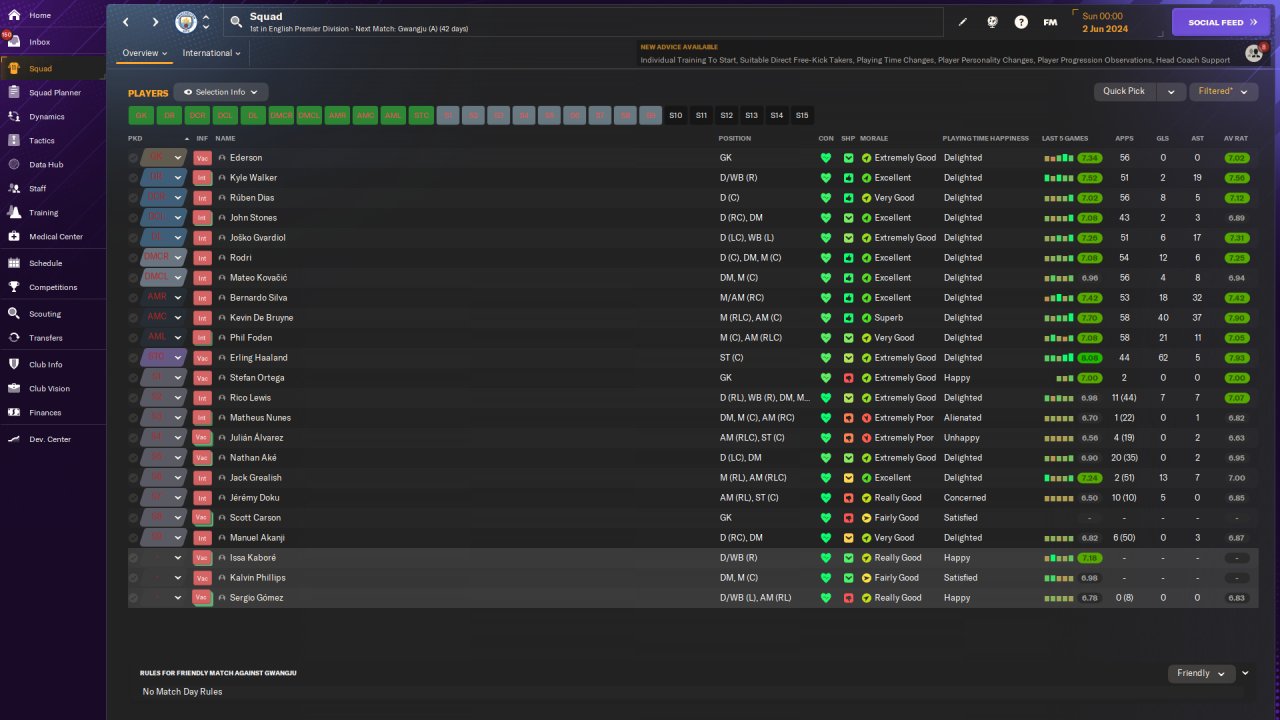Select the S15 substitute slot tab
Screen dimensions: 1280x720
pyautogui.click(x=802, y=116)
